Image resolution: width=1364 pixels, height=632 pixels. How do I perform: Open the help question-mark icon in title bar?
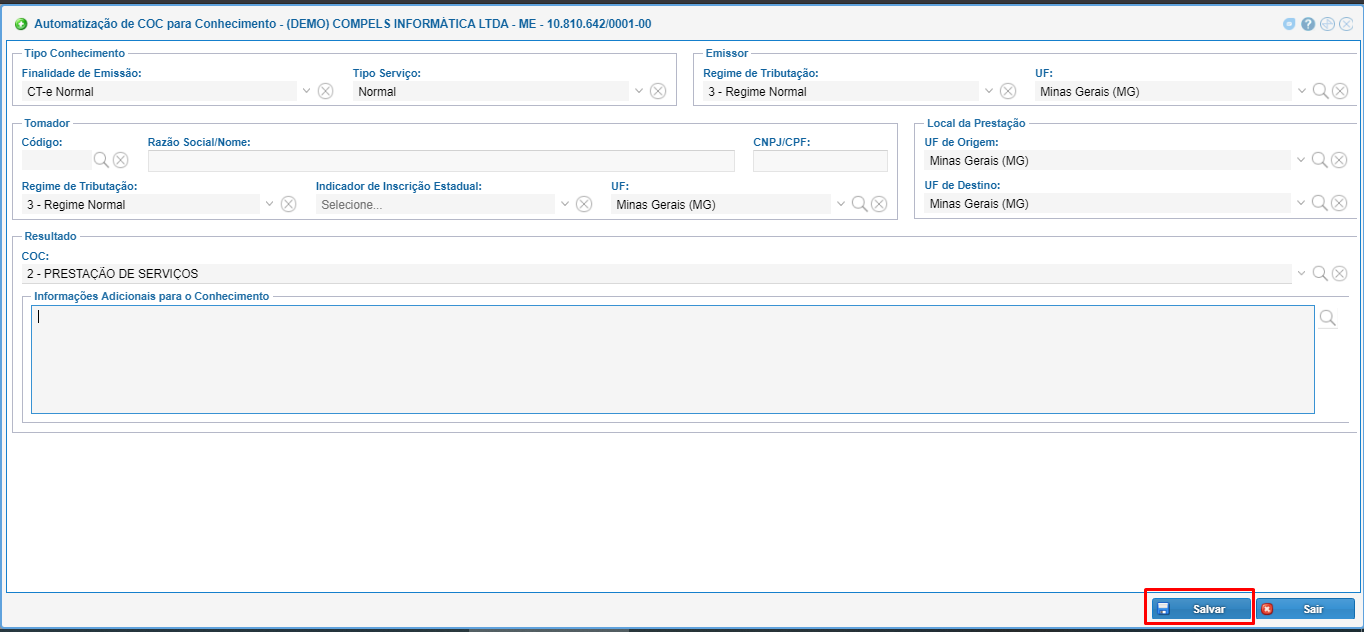click(1308, 24)
